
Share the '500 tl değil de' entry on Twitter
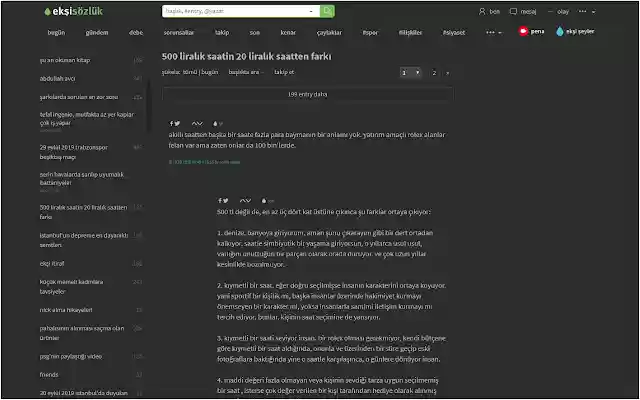point(225,201)
